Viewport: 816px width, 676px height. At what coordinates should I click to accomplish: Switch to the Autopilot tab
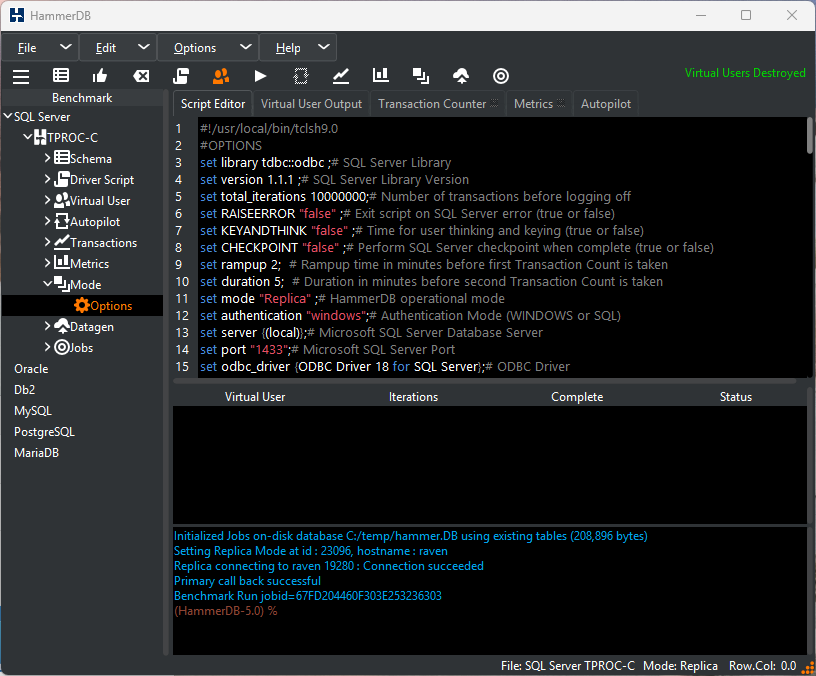pos(606,104)
